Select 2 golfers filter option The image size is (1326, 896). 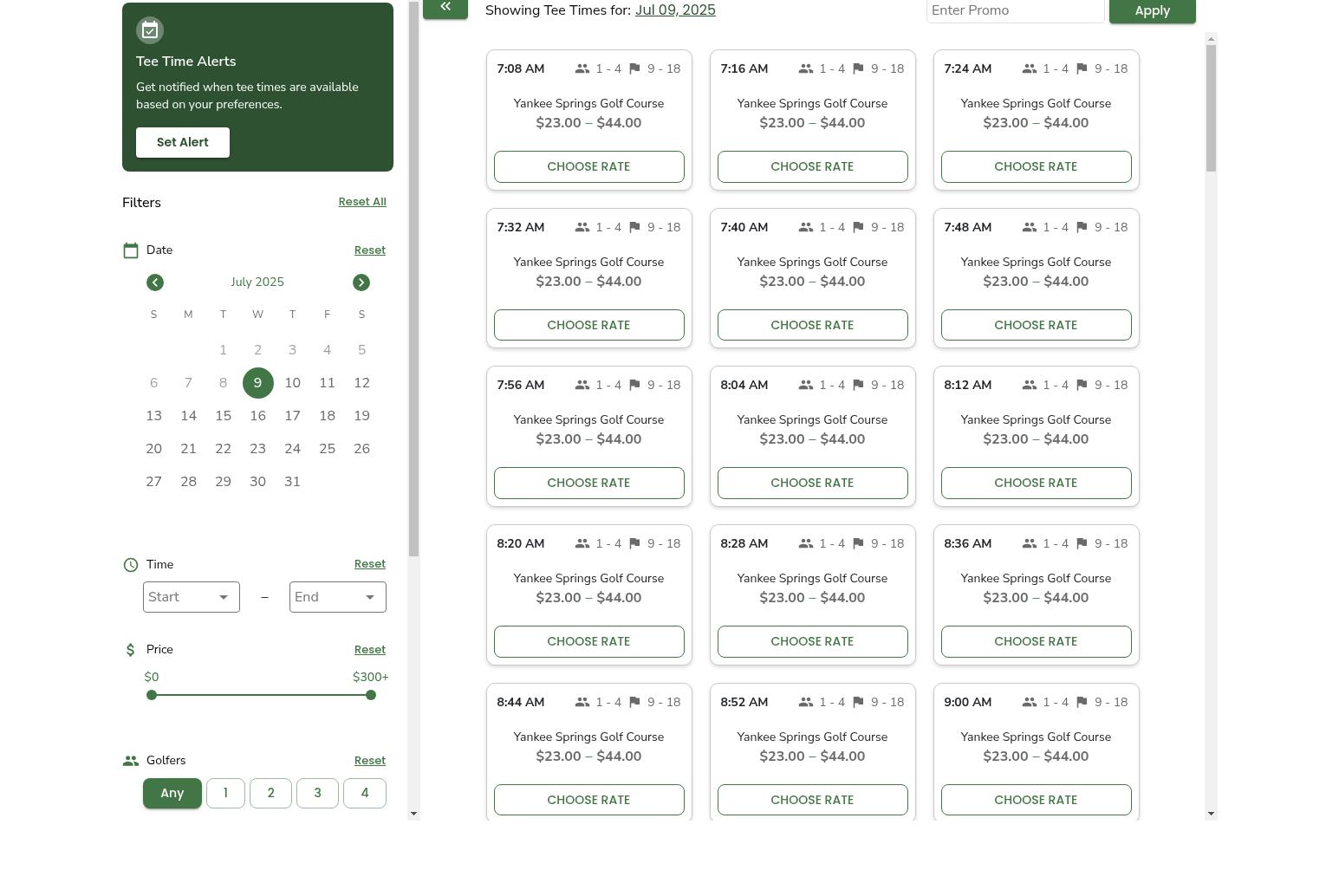(270, 793)
